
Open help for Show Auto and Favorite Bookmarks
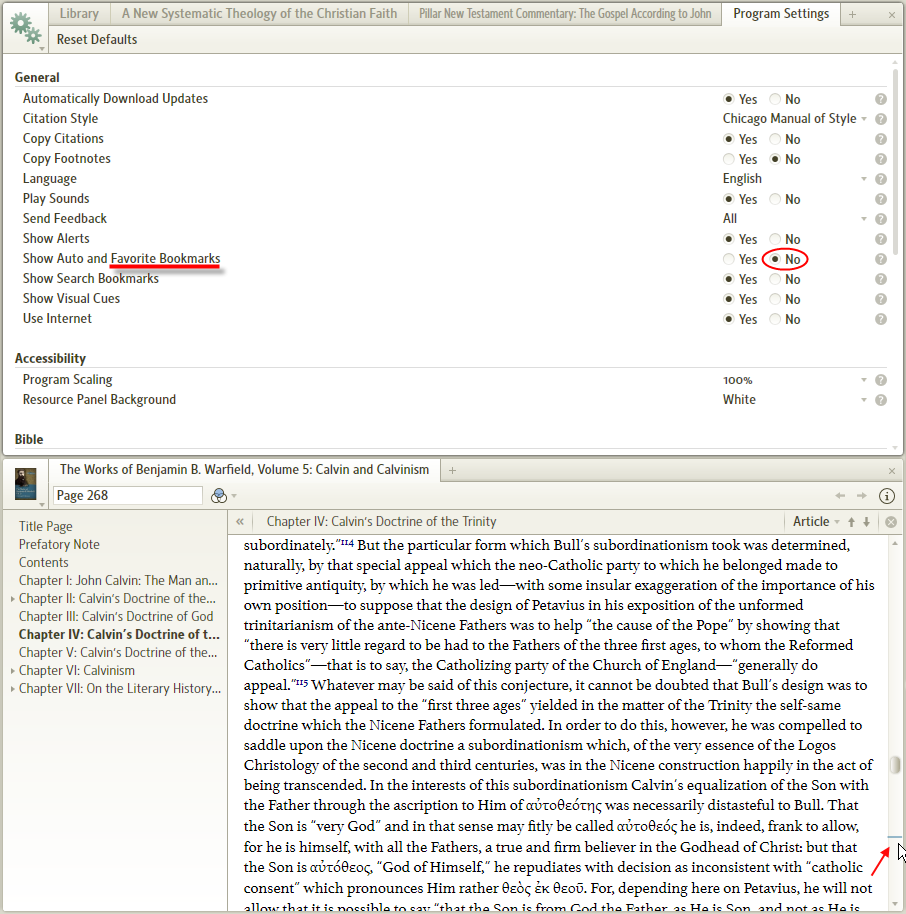tap(881, 259)
